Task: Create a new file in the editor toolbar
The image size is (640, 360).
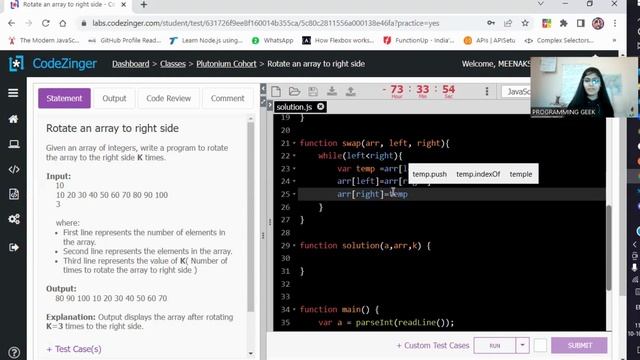Action: pos(276,91)
